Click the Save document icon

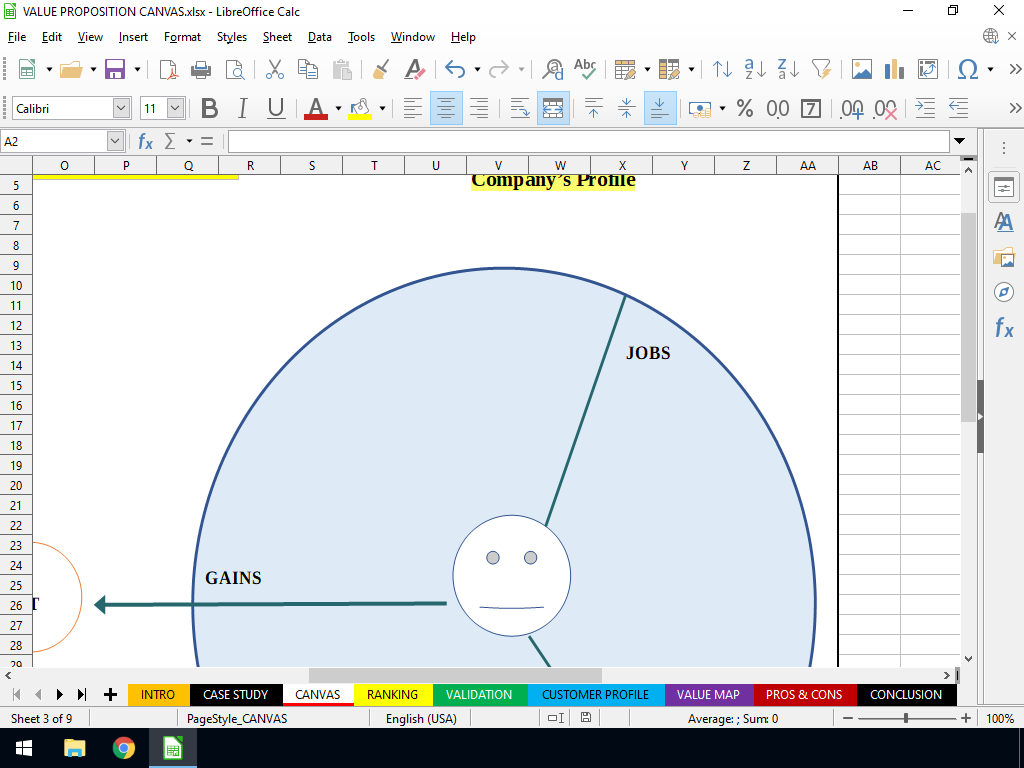coord(115,69)
